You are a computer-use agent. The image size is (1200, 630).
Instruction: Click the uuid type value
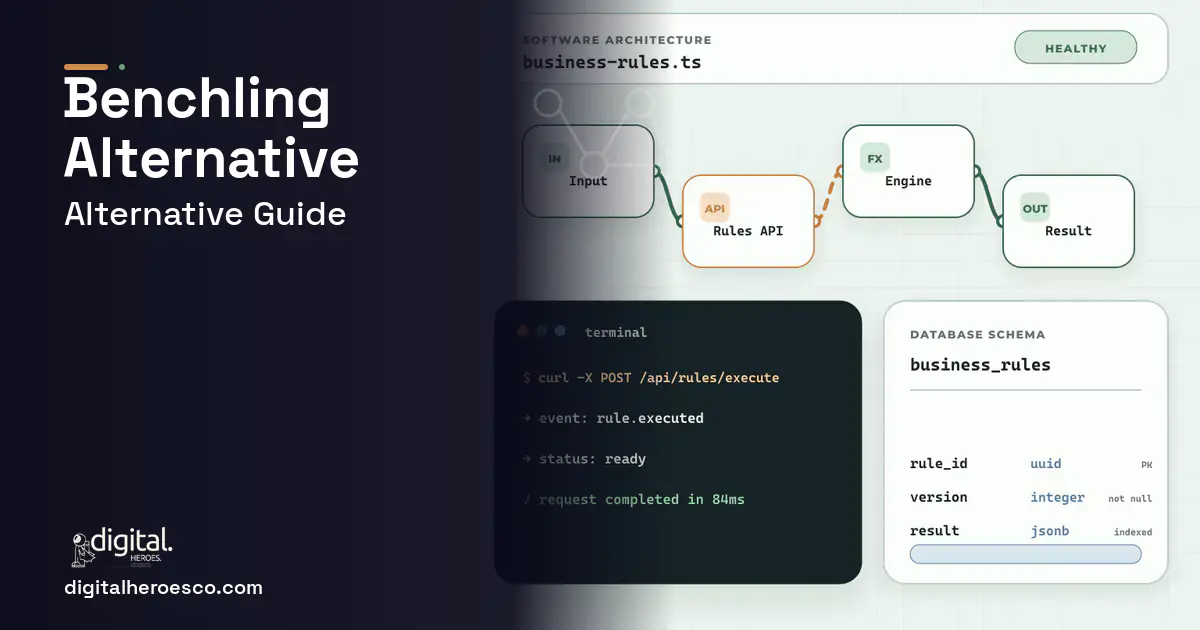pos(1046,464)
